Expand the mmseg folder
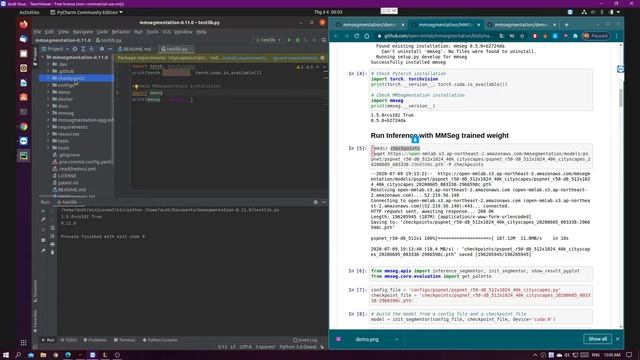This screenshot has width=640, height=360. tap(48, 113)
